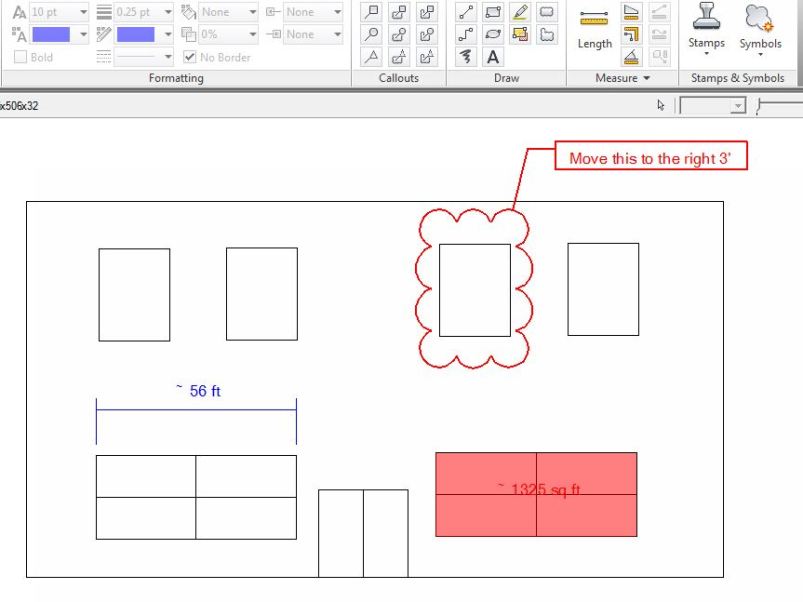Select Circle Callout with Rectangle Cloud tool
This screenshot has width=803, height=602.
point(399,34)
